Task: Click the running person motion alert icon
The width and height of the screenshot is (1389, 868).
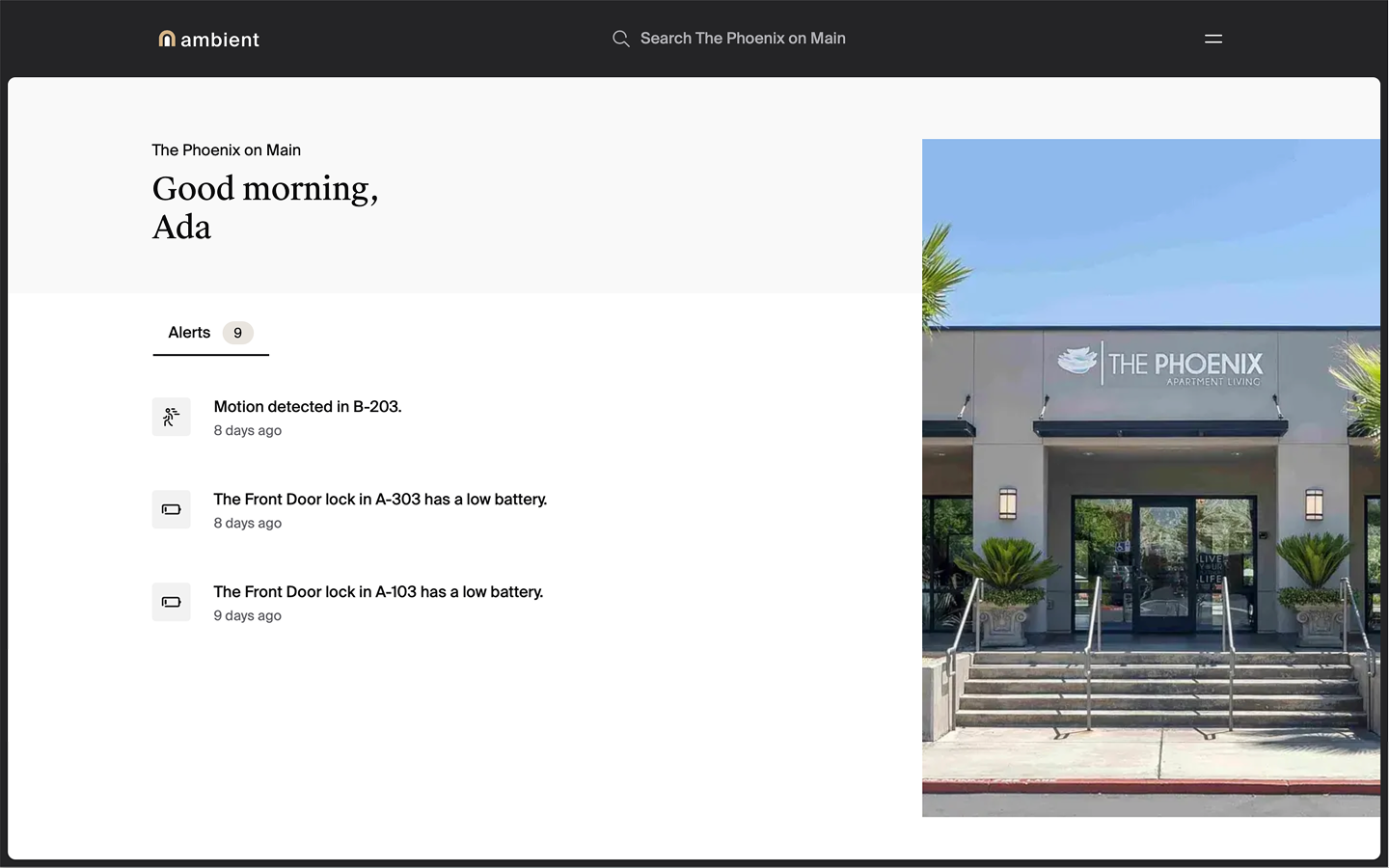Action: click(x=171, y=417)
